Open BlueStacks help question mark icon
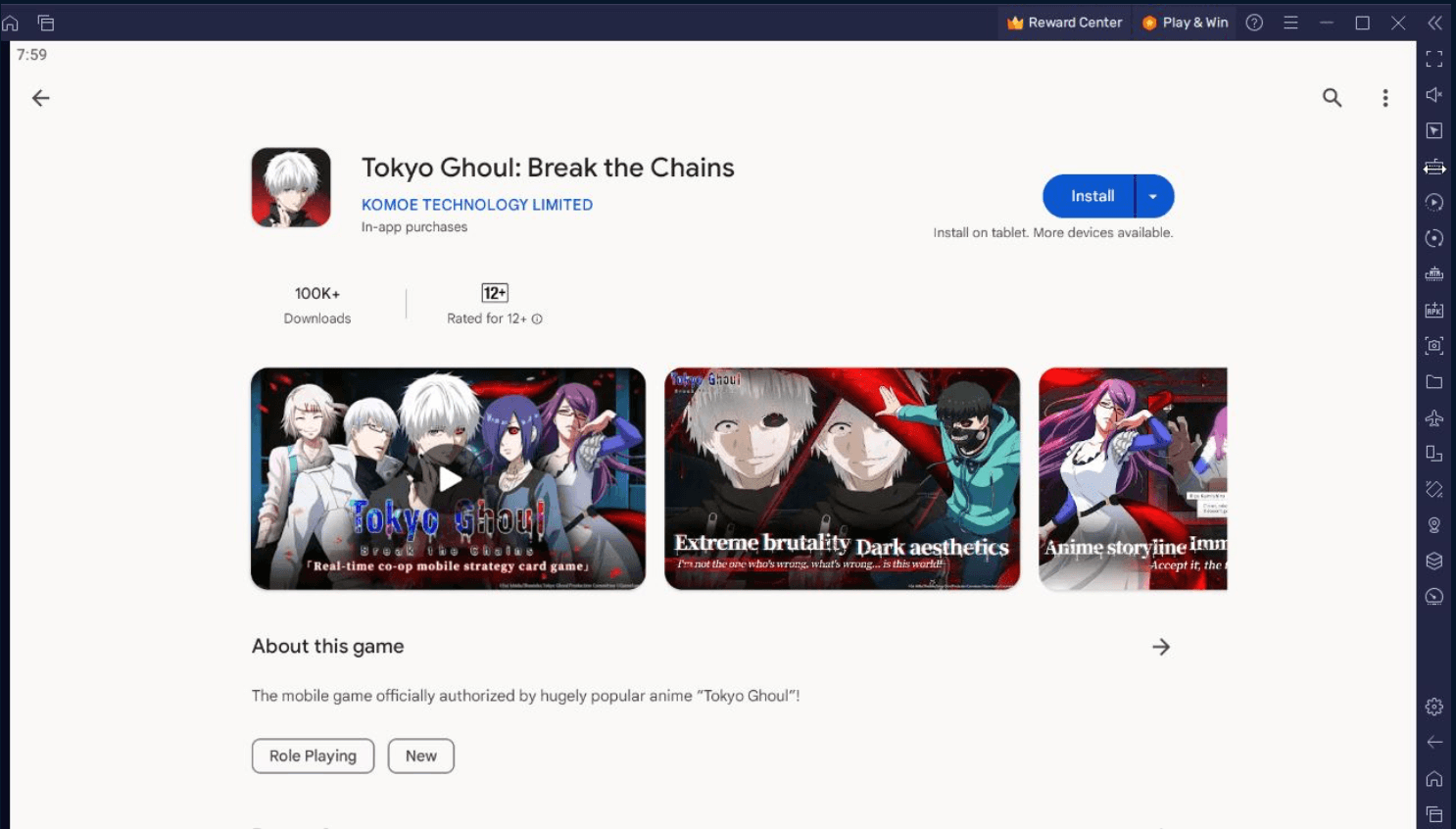 coord(1254,23)
